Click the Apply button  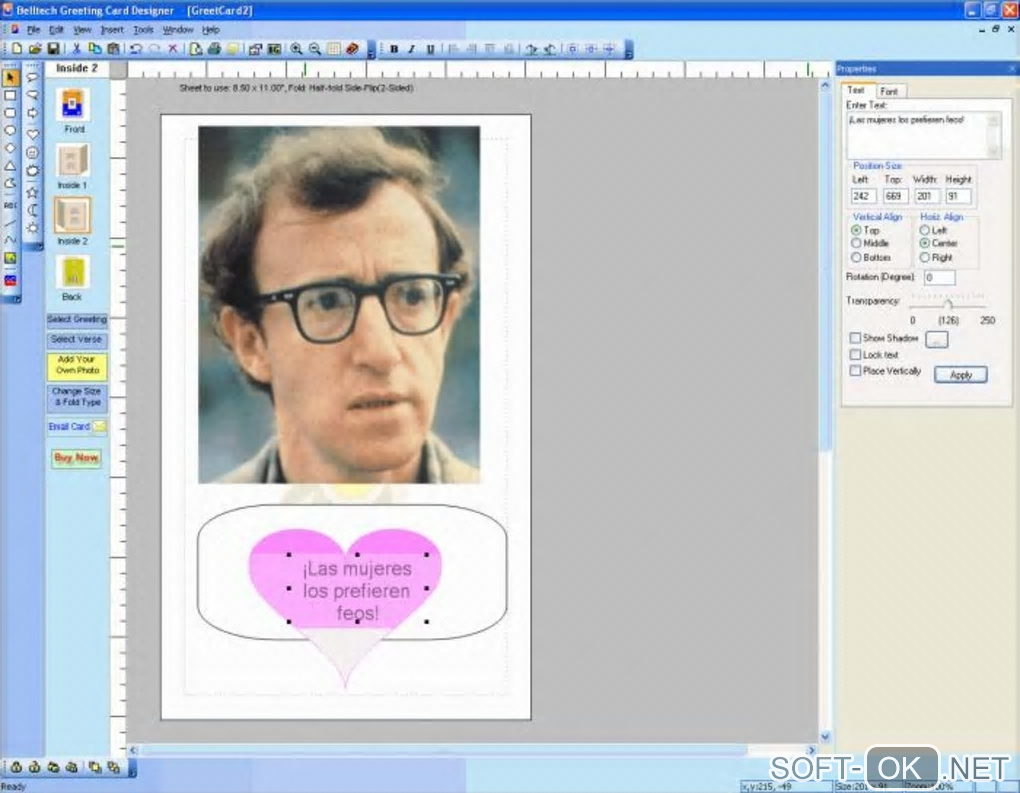(961, 375)
